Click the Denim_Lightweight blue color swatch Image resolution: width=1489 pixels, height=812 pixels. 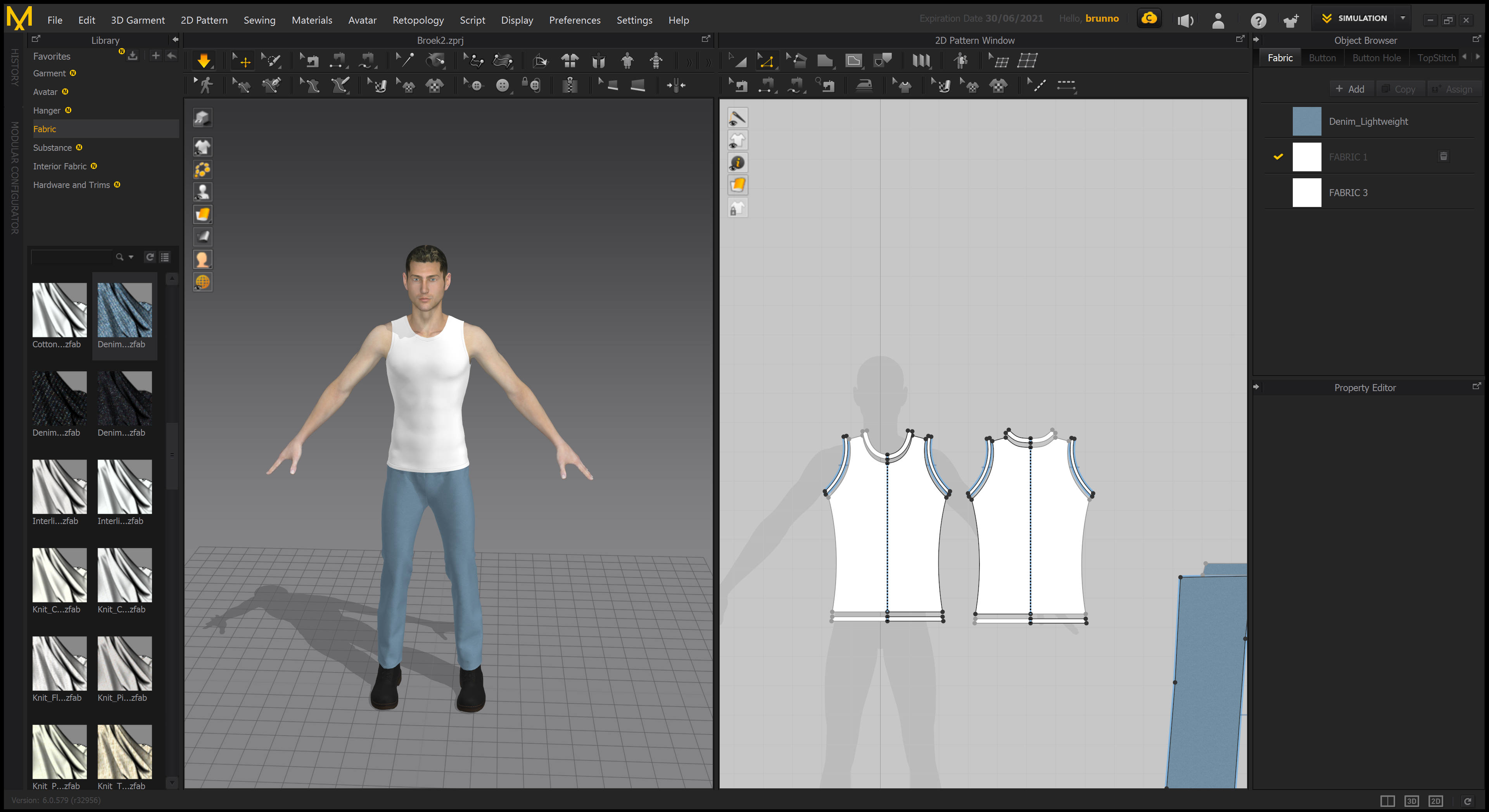click(1306, 121)
